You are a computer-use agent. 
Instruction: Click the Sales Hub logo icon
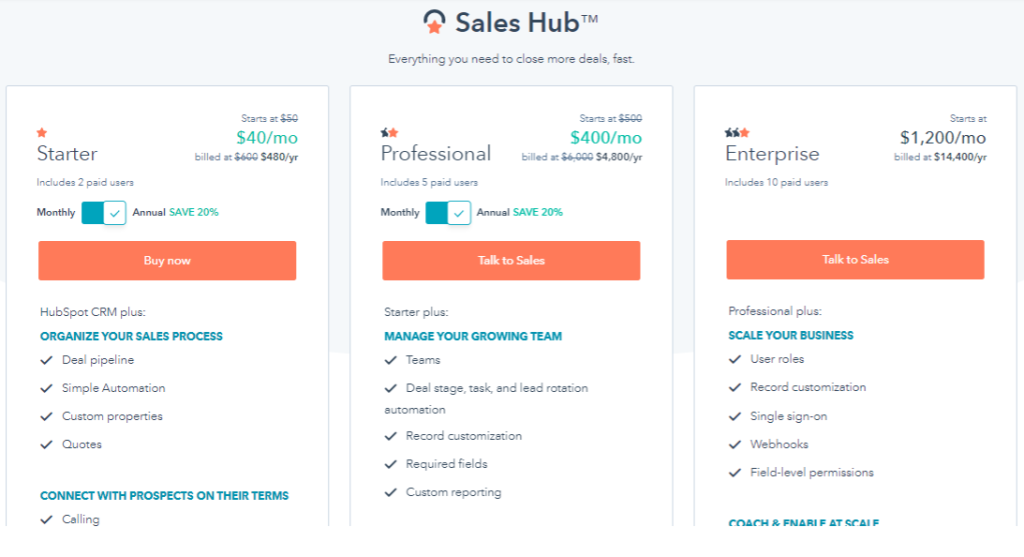(436, 22)
